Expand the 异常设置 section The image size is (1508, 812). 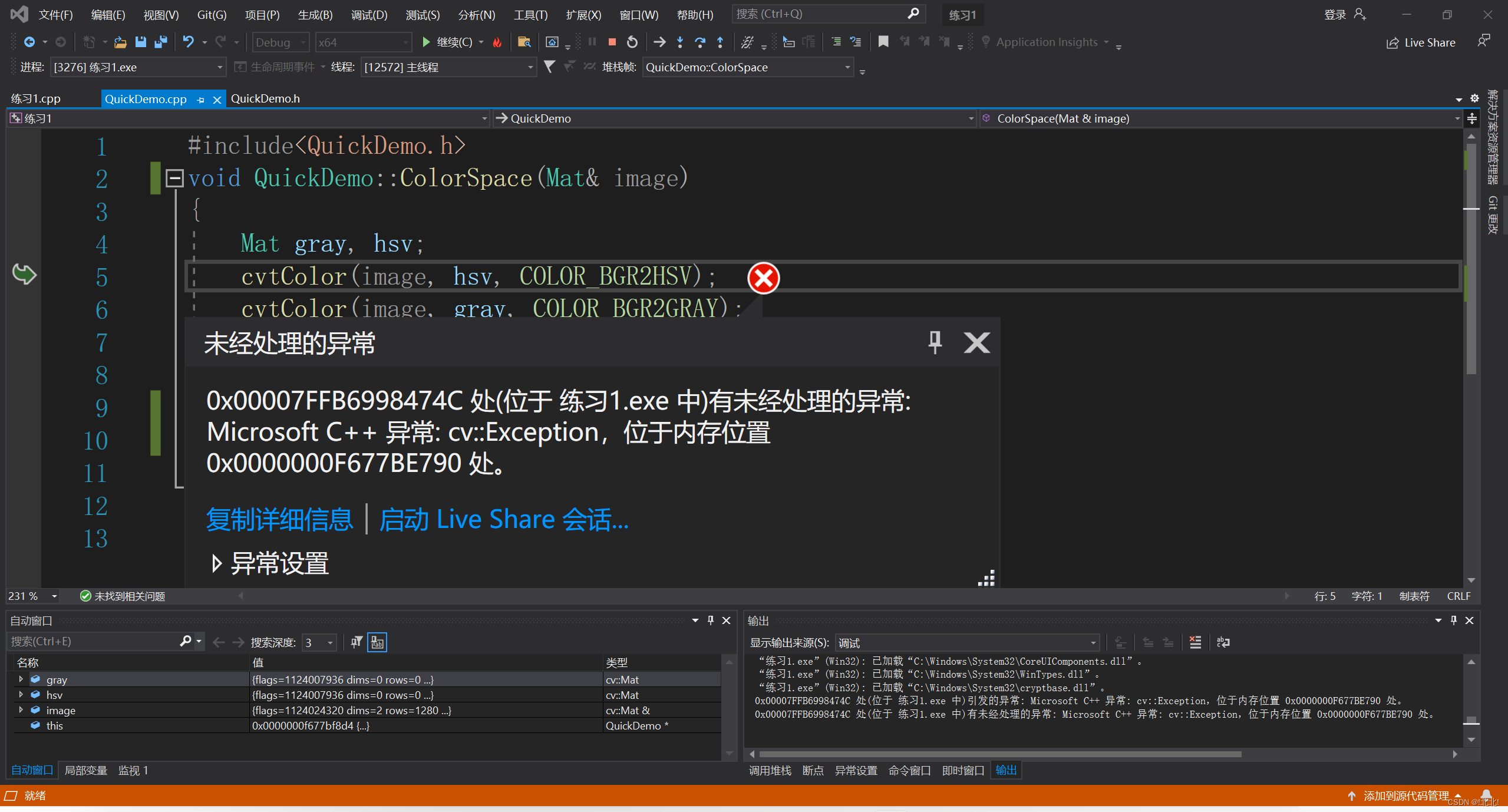217,564
